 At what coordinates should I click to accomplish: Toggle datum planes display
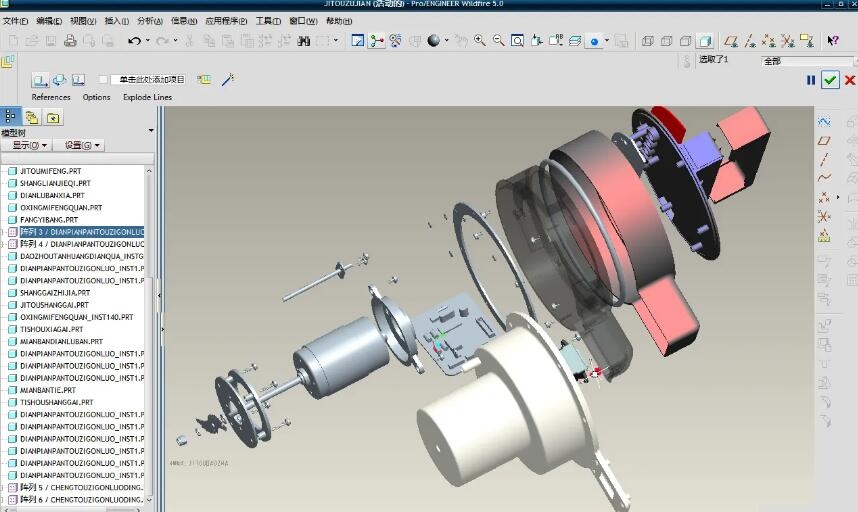coord(731,40)
